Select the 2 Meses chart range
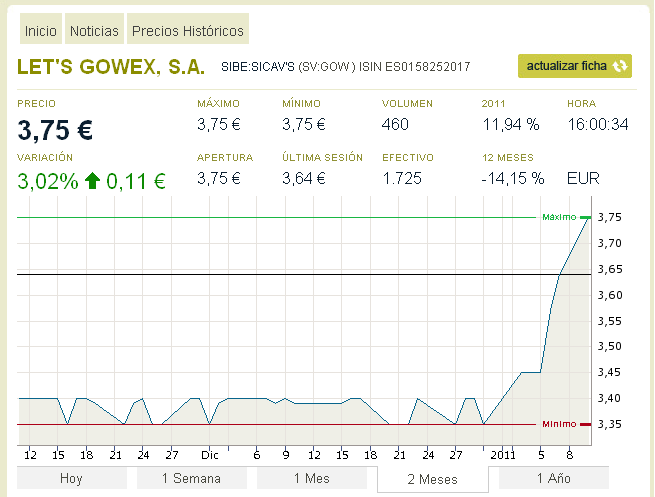 (432, 479)
